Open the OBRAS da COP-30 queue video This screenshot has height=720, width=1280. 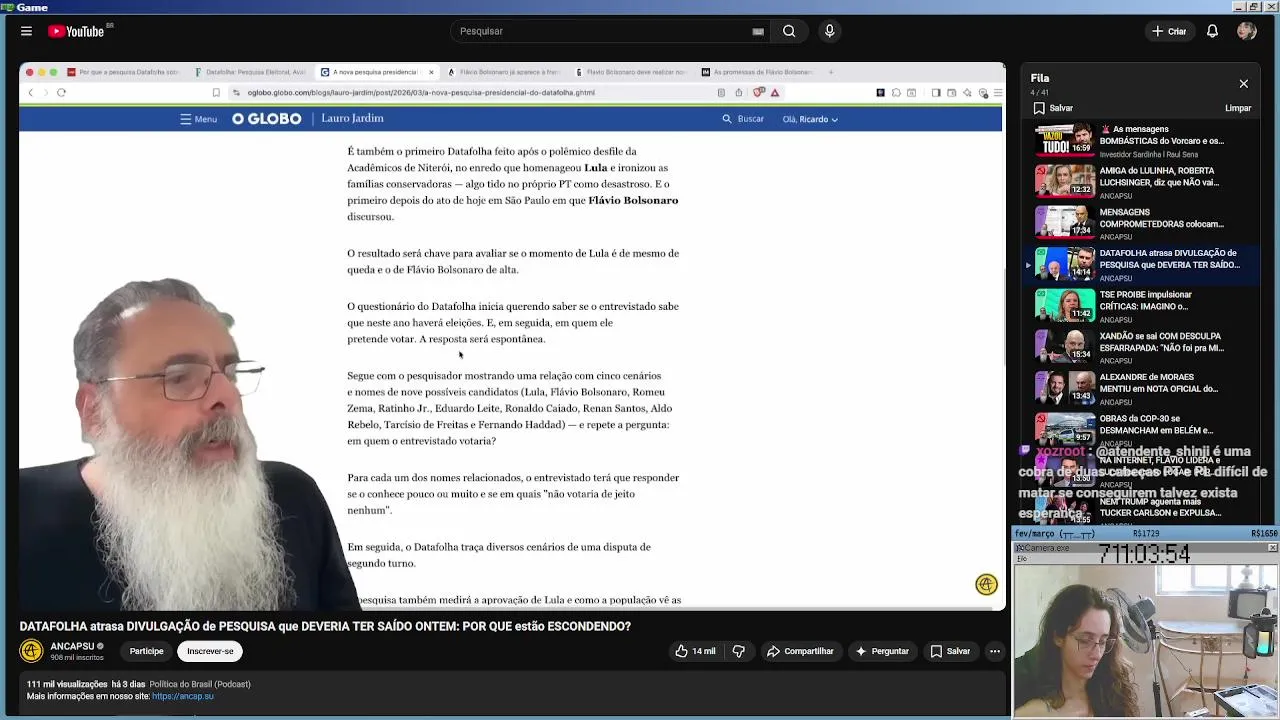point(1143,430)
